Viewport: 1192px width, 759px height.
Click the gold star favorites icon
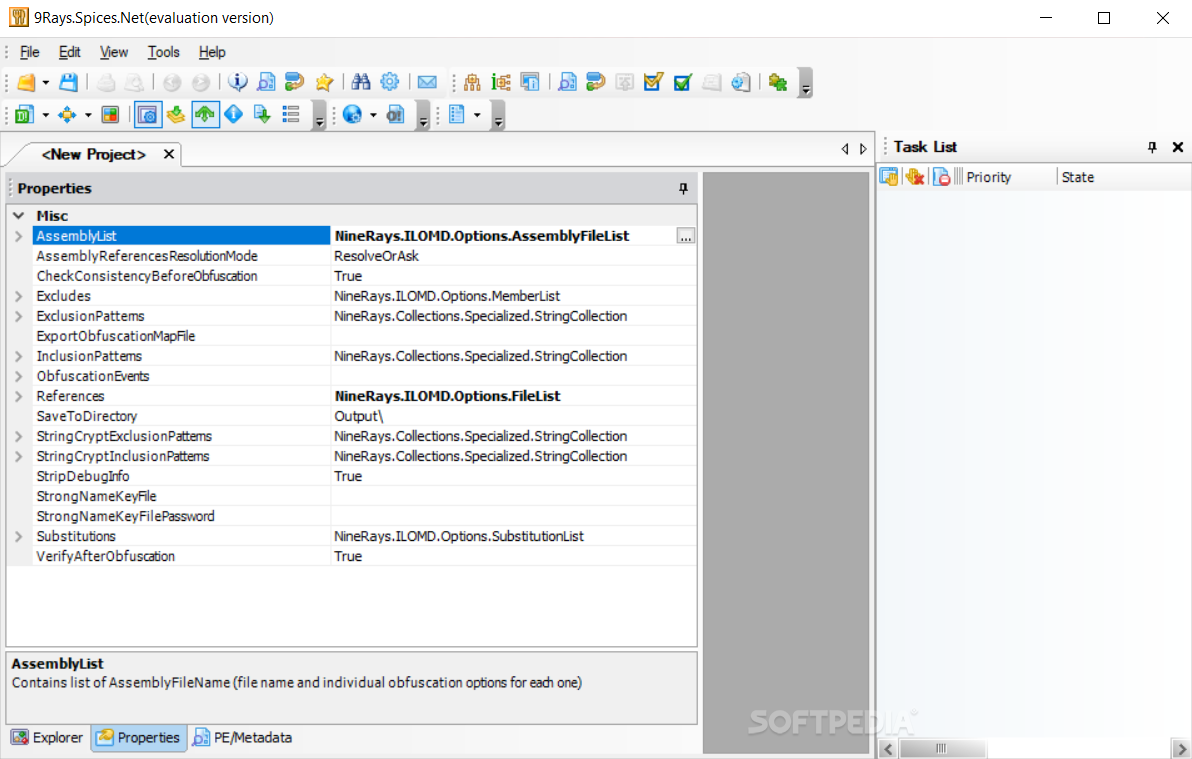click(x=325, y=82)
